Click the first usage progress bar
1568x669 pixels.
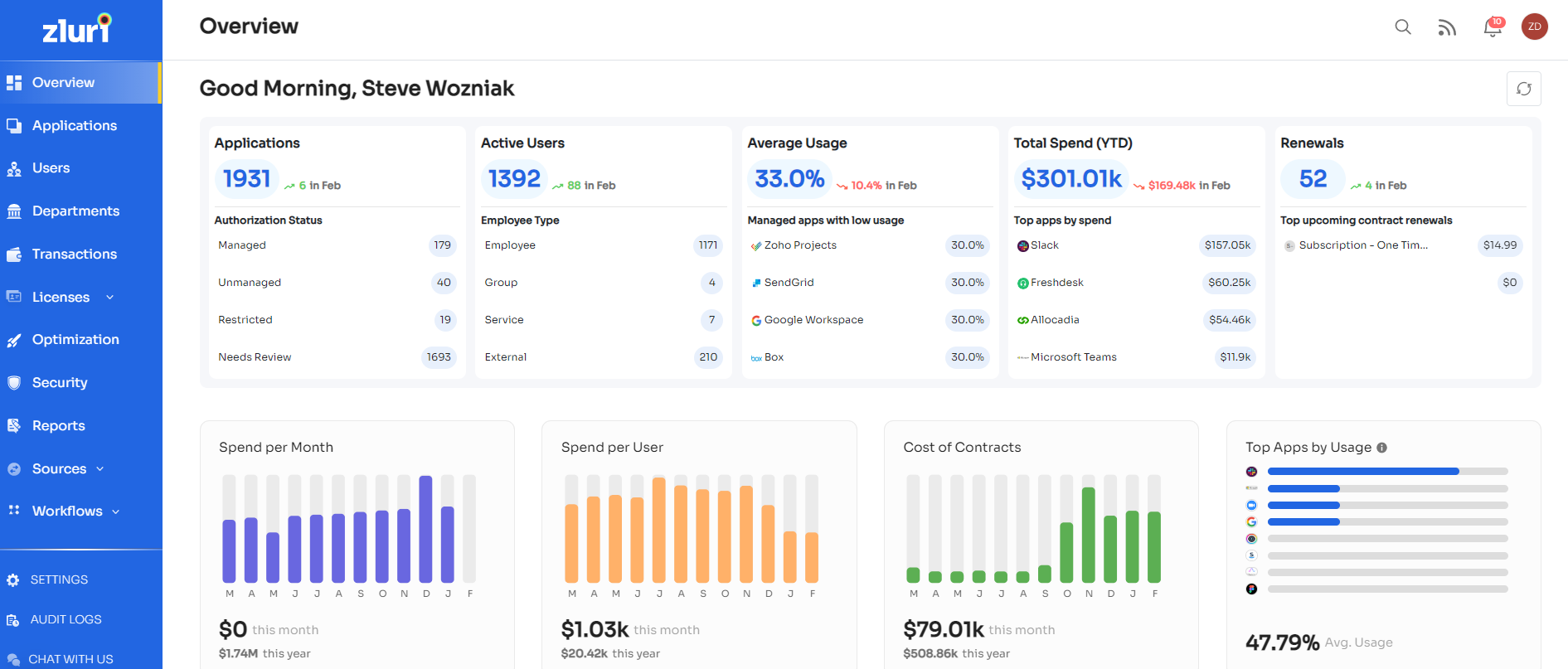click(1387, 472)
